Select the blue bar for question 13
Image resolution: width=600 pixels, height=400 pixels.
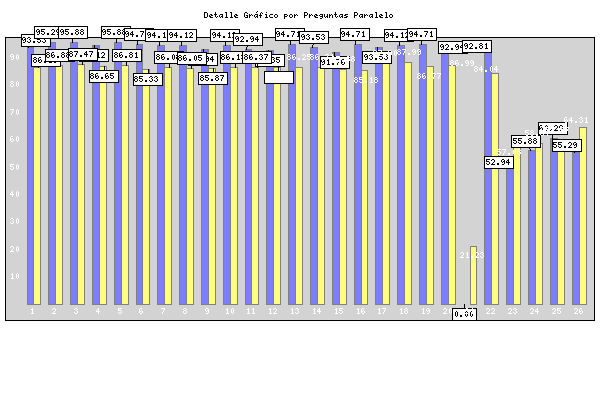click(x=292, y=175)
